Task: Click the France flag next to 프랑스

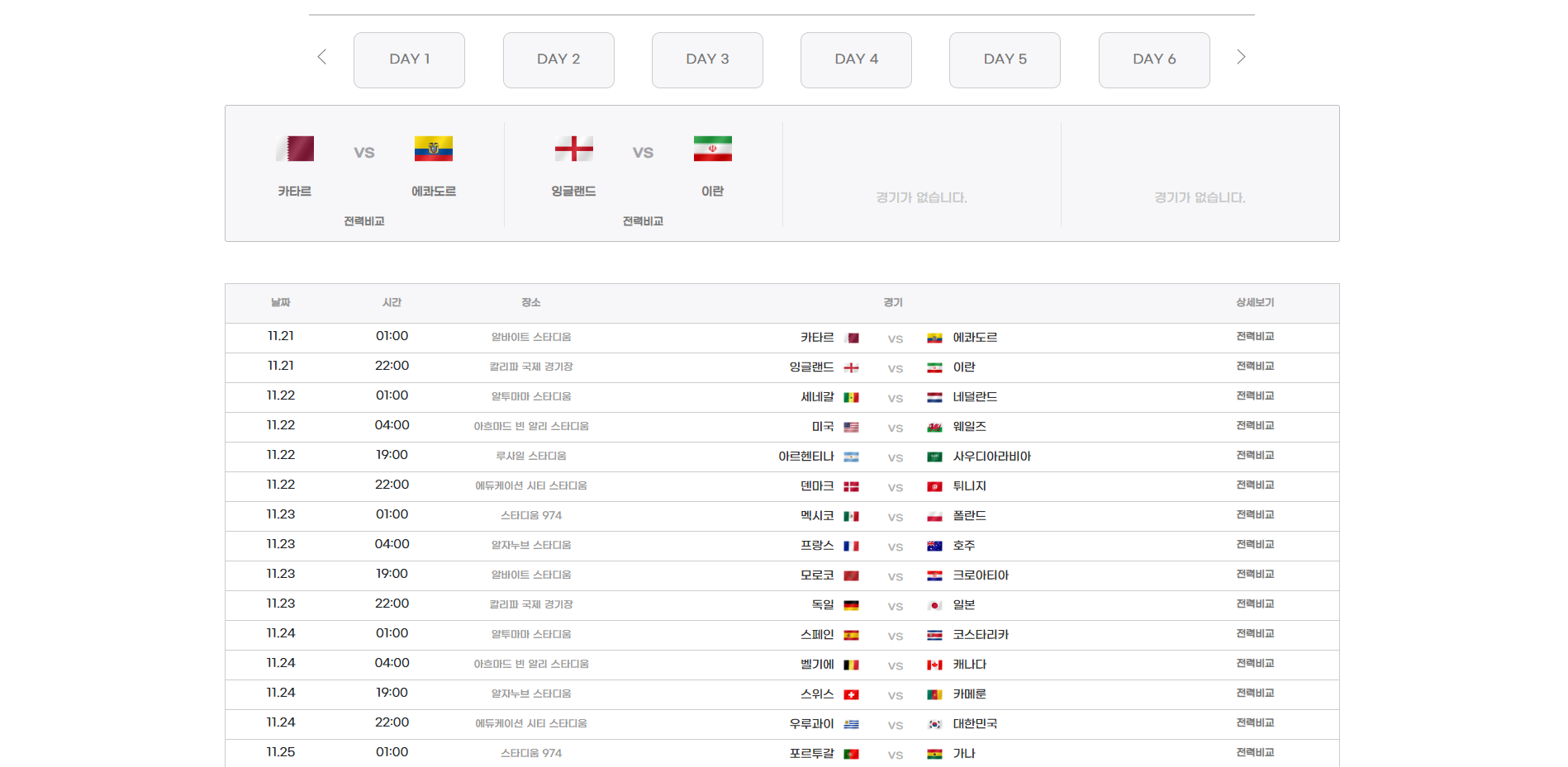Action: 851,547
